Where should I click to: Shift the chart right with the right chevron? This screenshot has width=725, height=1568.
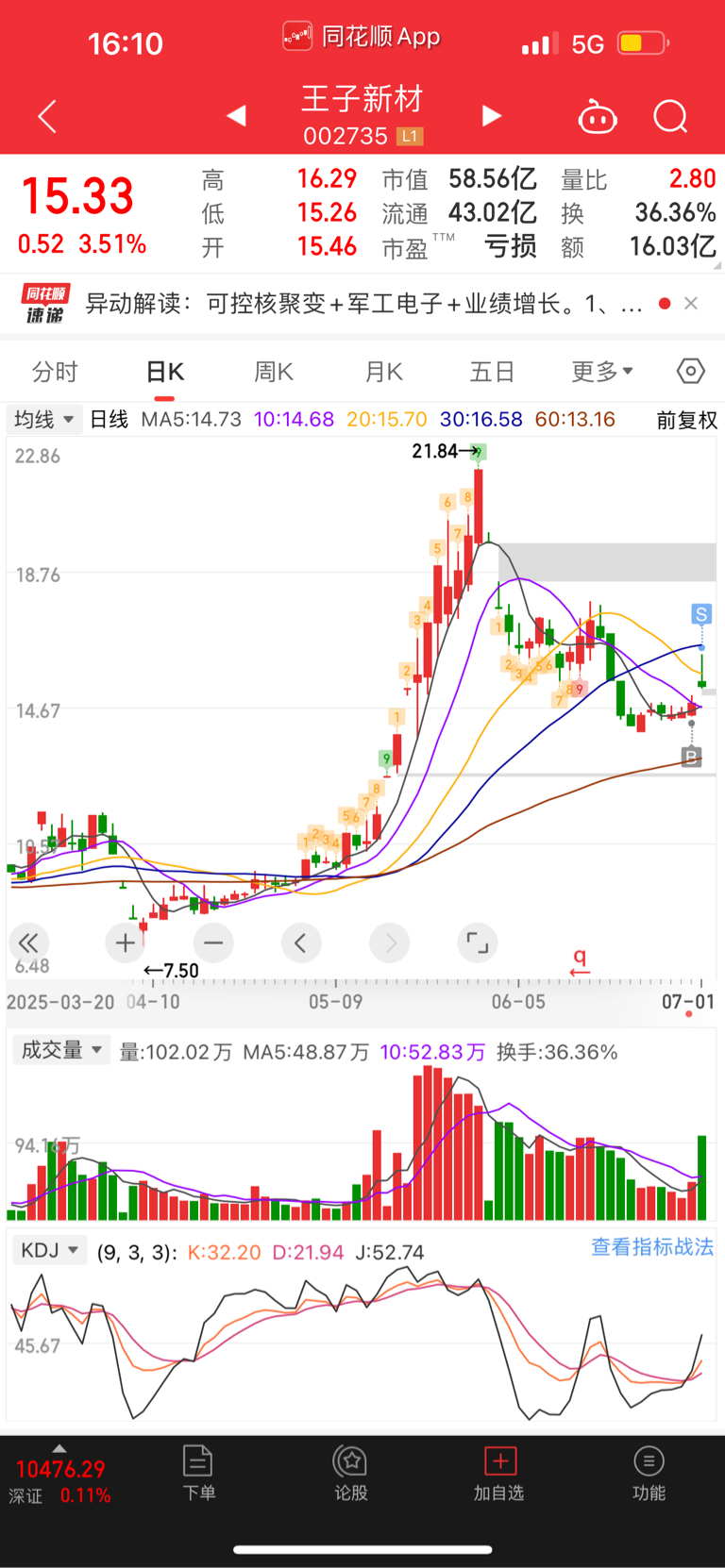(x=390, y=942)
